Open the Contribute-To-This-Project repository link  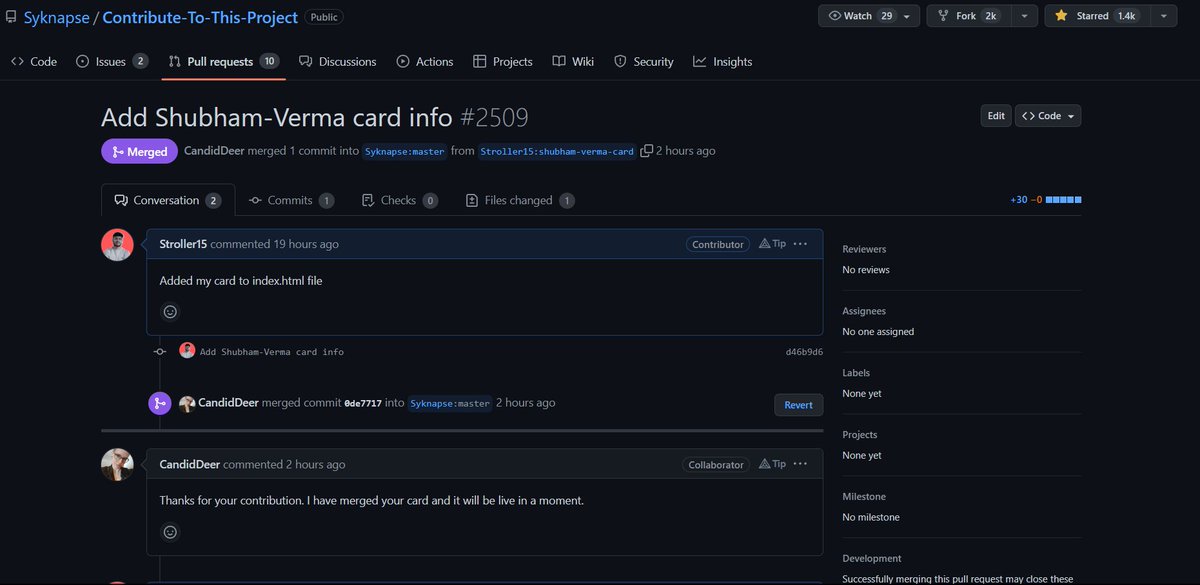click(x=200, y=17)
